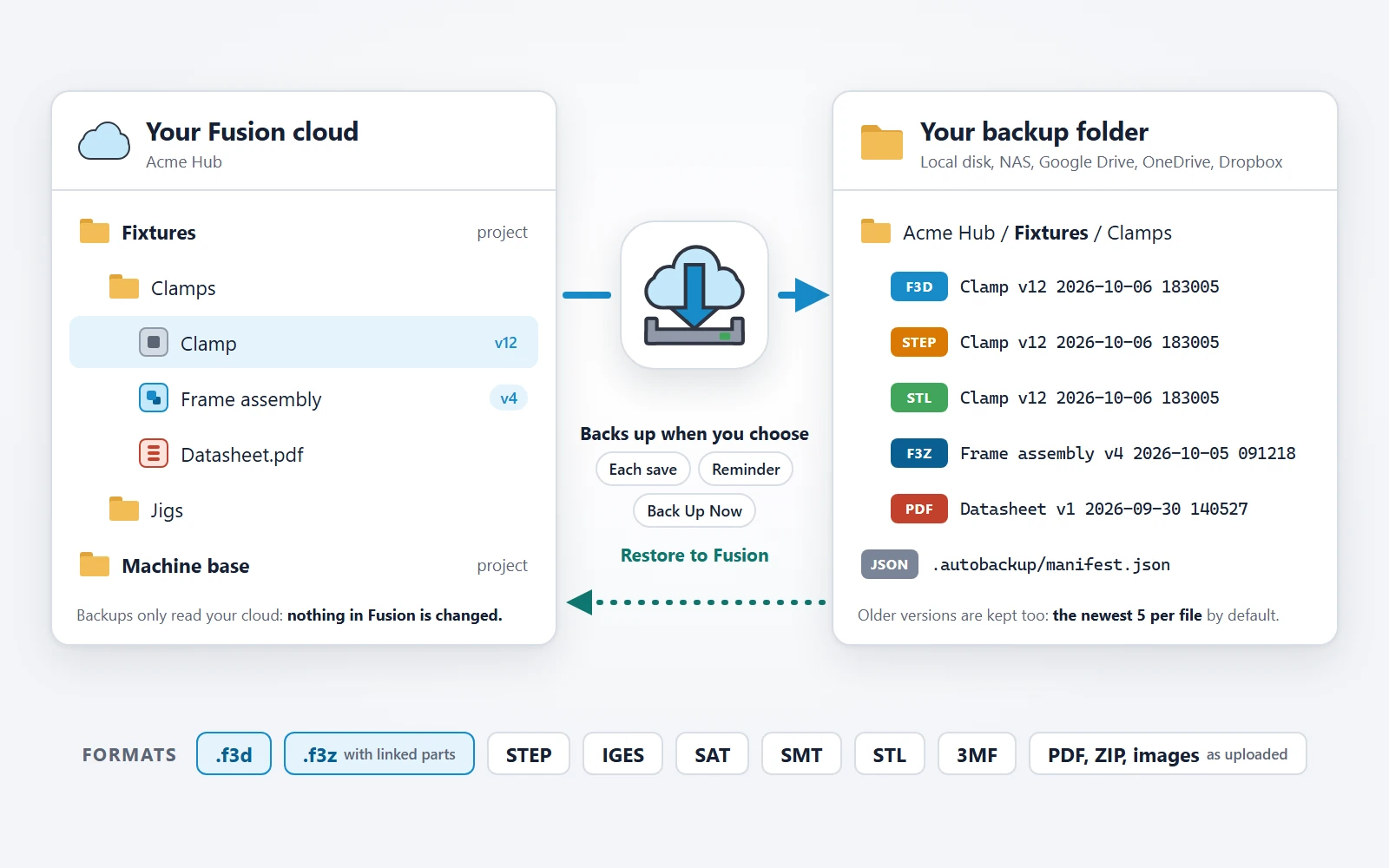Click the F3D file type badge

point(919,286)
